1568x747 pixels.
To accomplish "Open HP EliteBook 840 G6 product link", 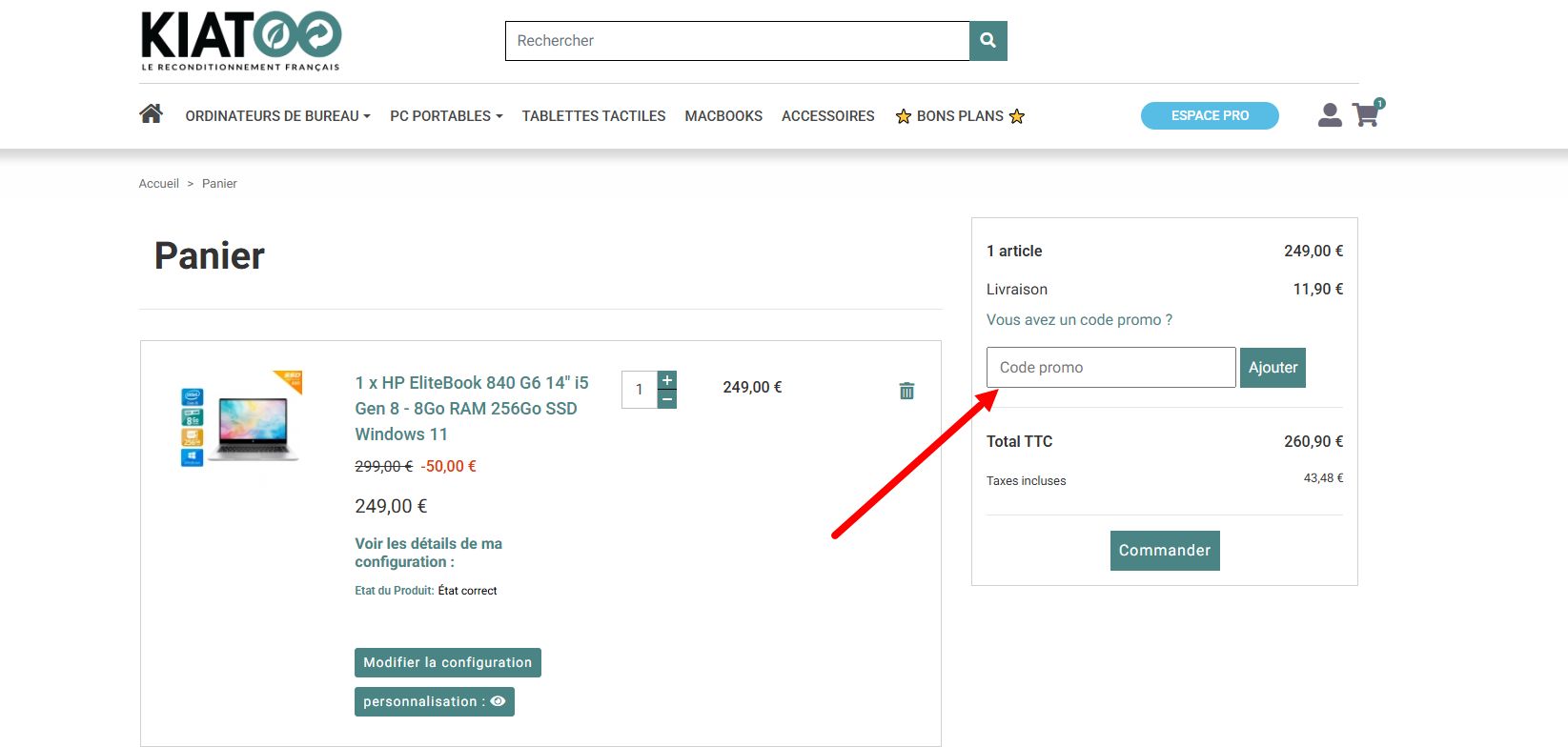I will [x=472, y=408].
